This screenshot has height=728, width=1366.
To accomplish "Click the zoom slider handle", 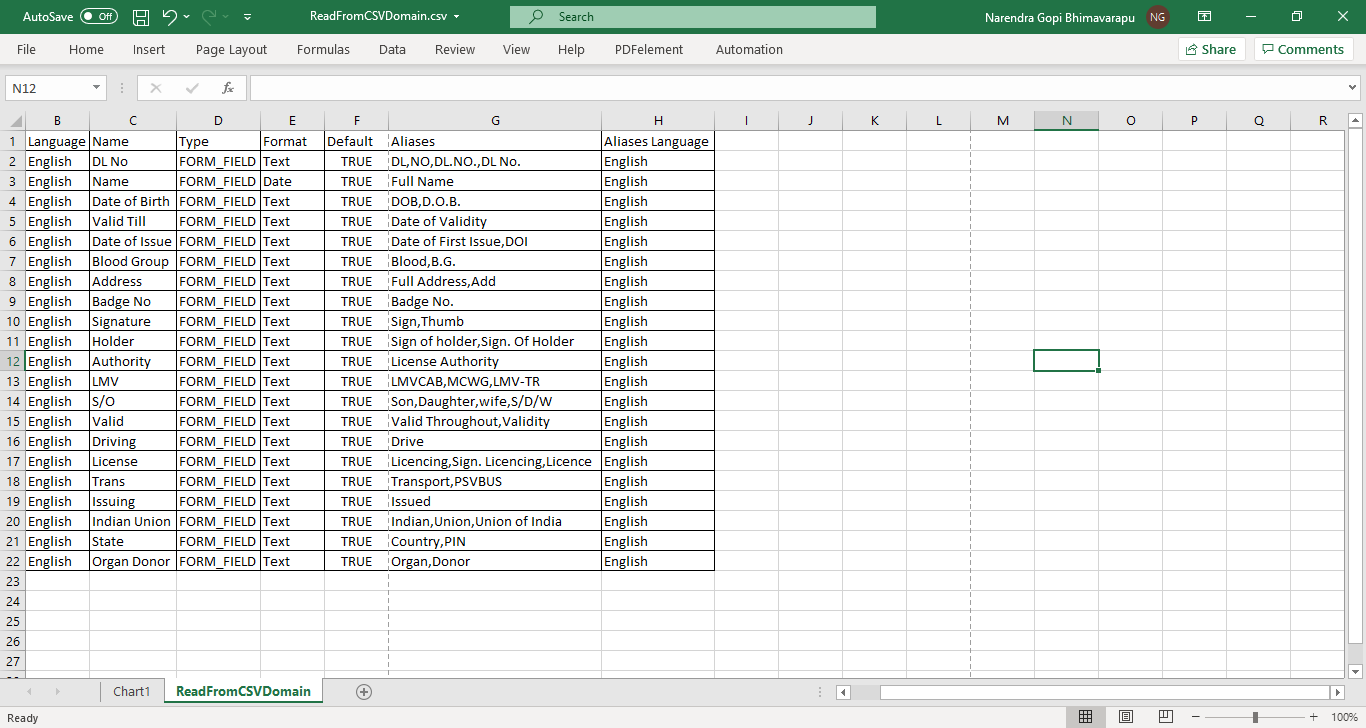I will click(x=1255, y=717).
